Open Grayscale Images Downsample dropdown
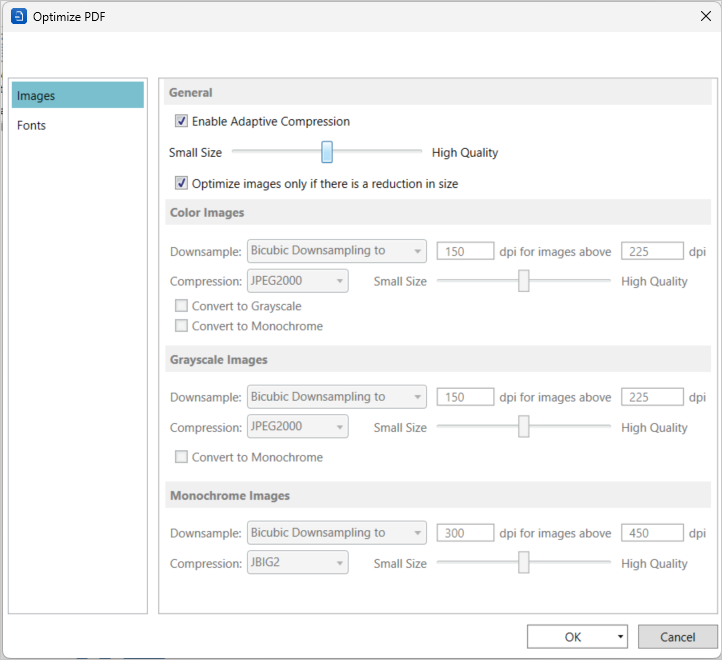722x660 pixels. coord(337,397)
